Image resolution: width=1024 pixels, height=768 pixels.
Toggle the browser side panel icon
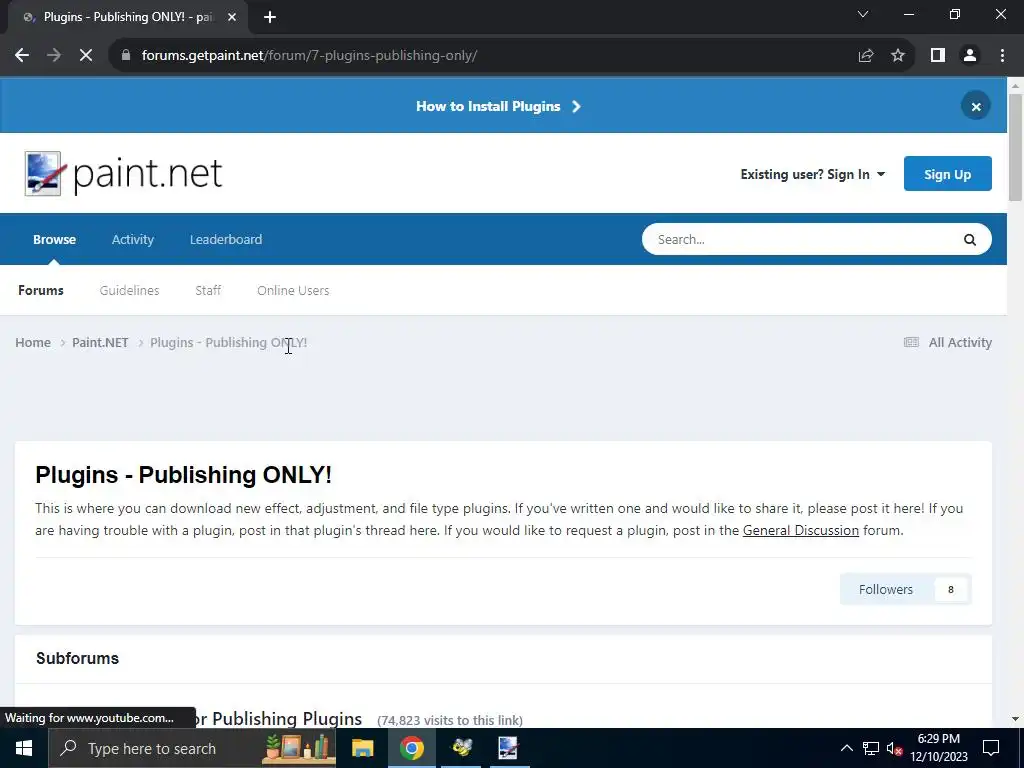click(x=938, y=56)
